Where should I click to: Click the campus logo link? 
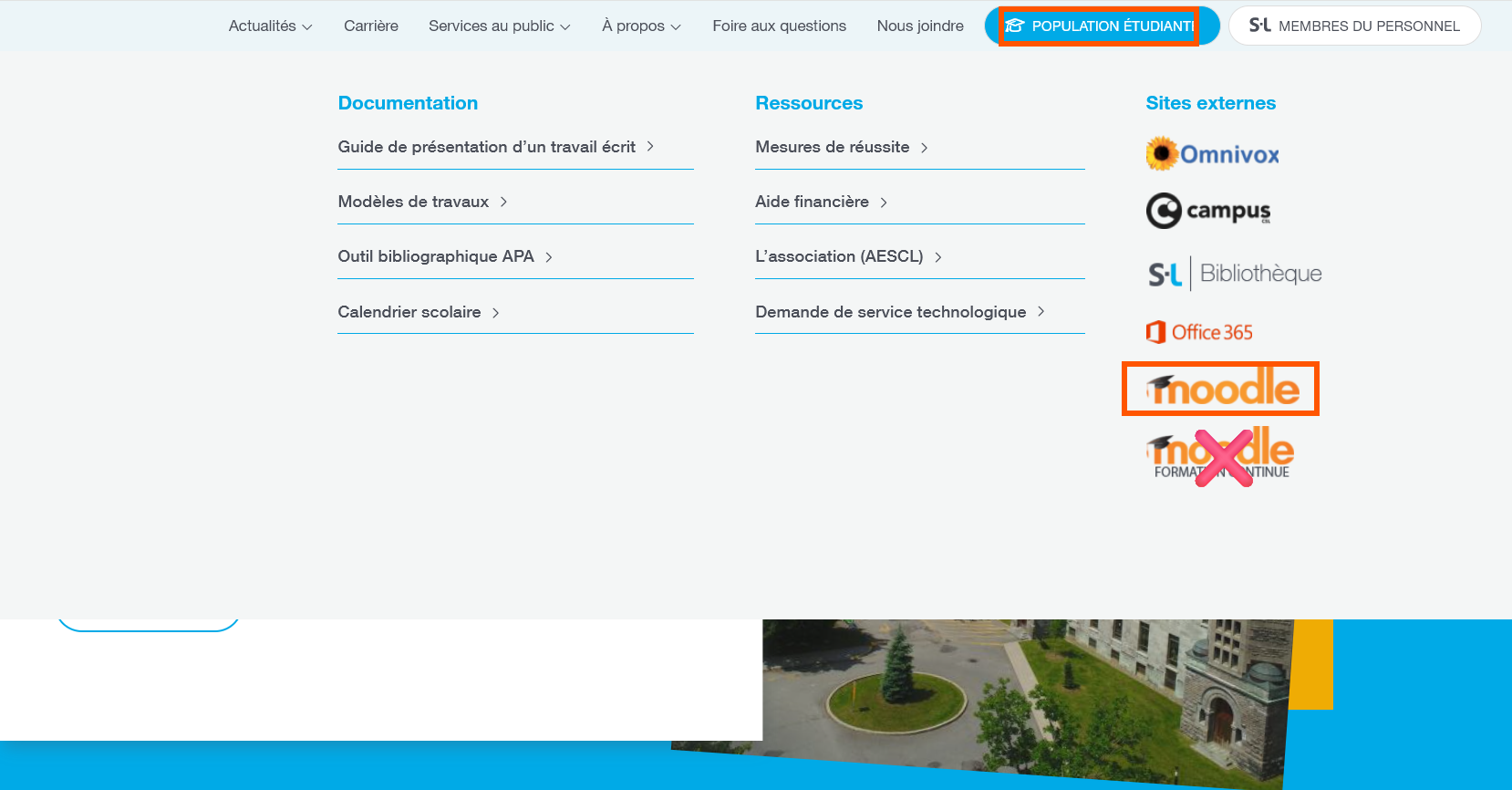pyautogui.click(x=1207, y=211)
